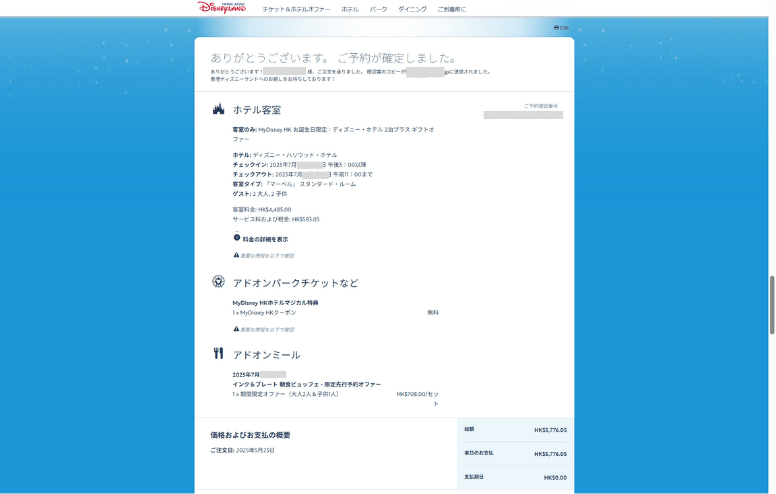Open the ご到着前に menu
The width and height of the screenshot is (776, 494).
(x=451, y=9)
